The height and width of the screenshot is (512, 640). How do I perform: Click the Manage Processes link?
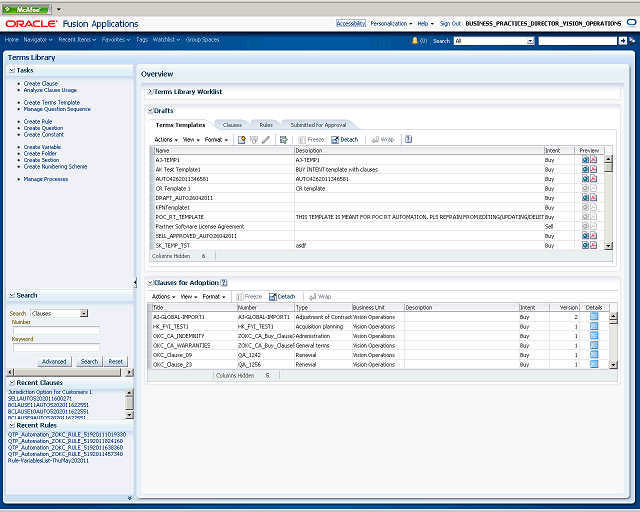[x=46, y=179]
